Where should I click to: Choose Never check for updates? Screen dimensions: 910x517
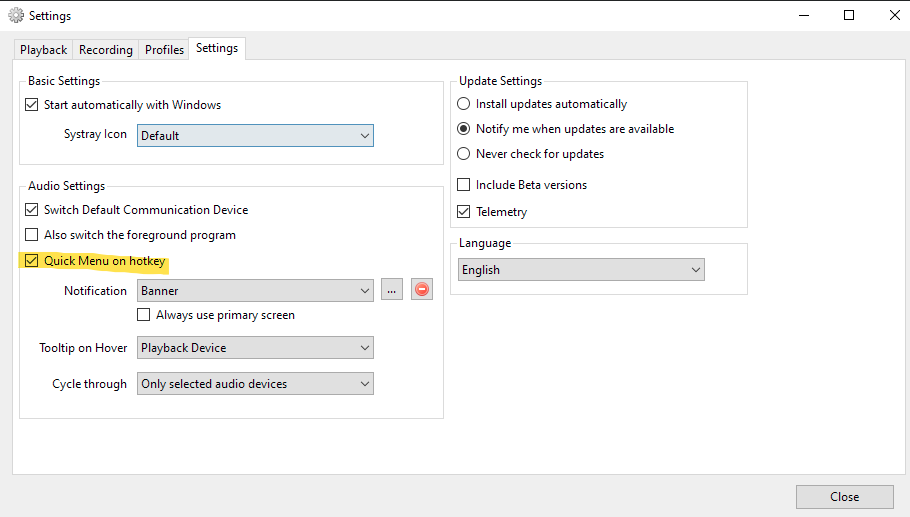click(x=463, y=154)
